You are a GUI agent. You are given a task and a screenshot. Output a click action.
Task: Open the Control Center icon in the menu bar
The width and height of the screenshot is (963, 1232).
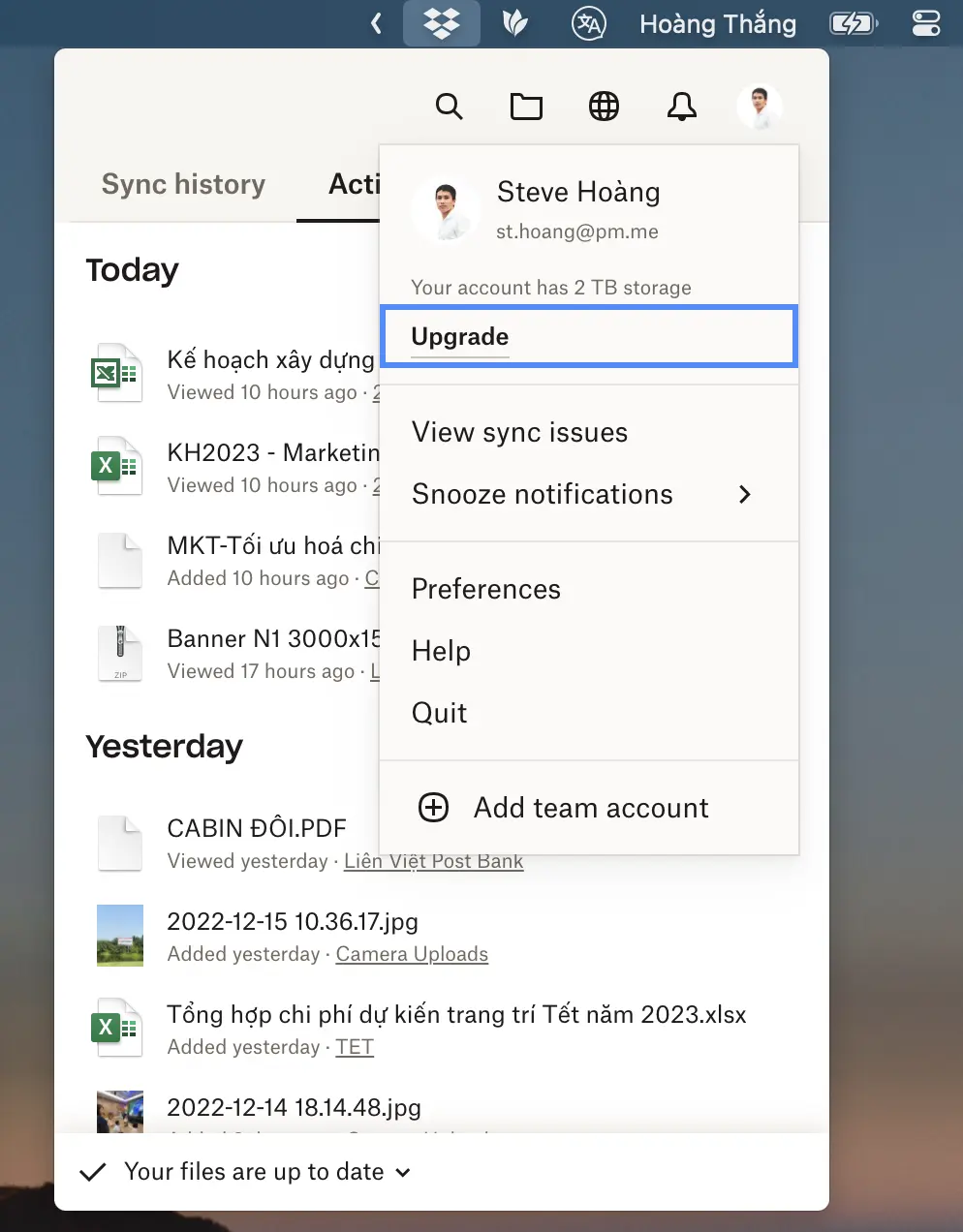point(925,23)
